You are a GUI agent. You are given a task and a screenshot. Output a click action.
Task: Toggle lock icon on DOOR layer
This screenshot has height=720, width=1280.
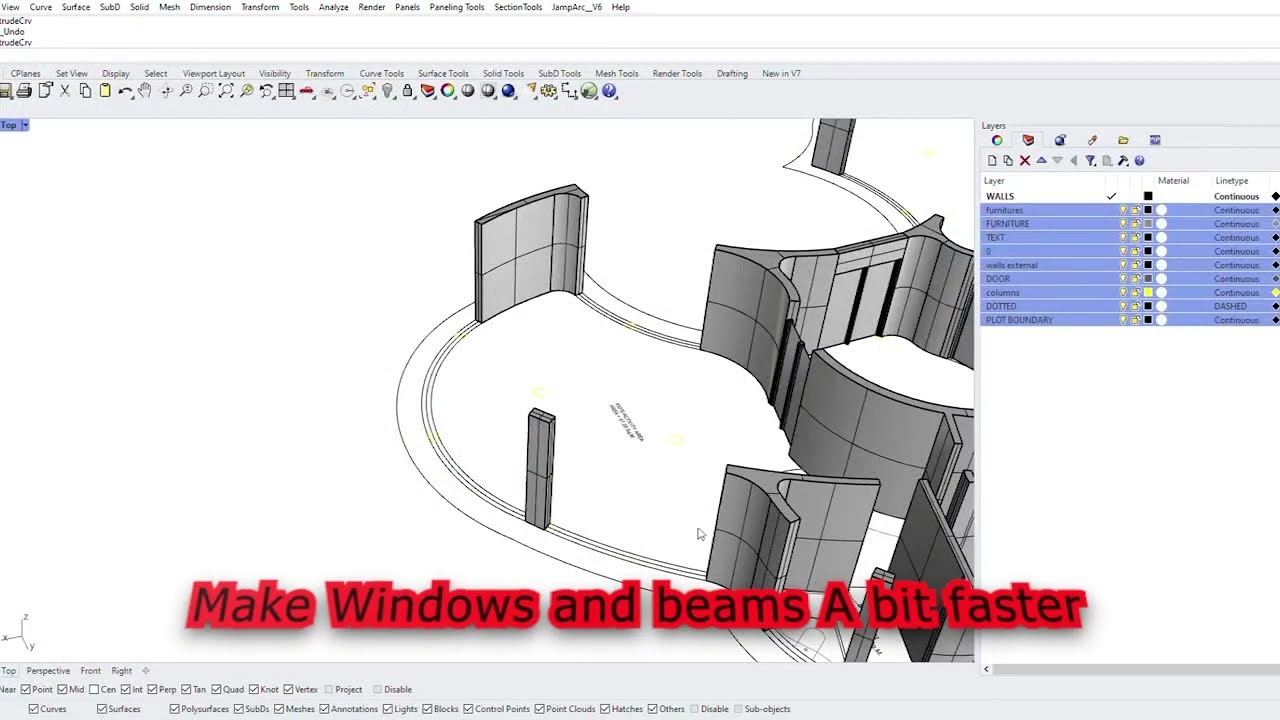tap(1135, 279)
